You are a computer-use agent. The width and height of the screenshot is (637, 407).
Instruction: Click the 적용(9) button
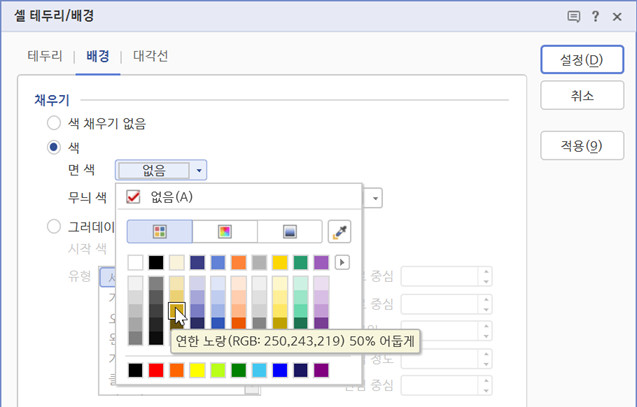click(x=582, y=145)
